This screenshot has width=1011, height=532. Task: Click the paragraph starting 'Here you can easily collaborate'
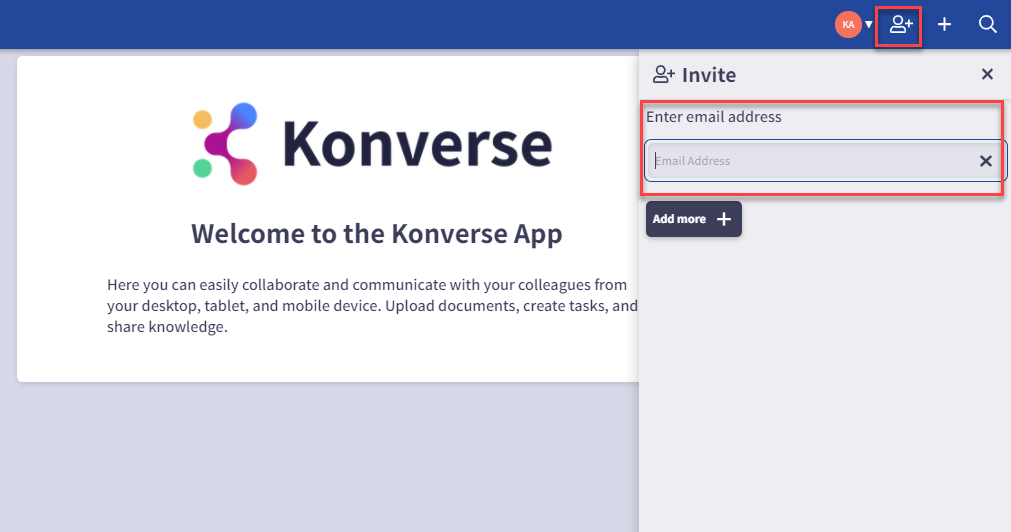(x=372, y=306)
